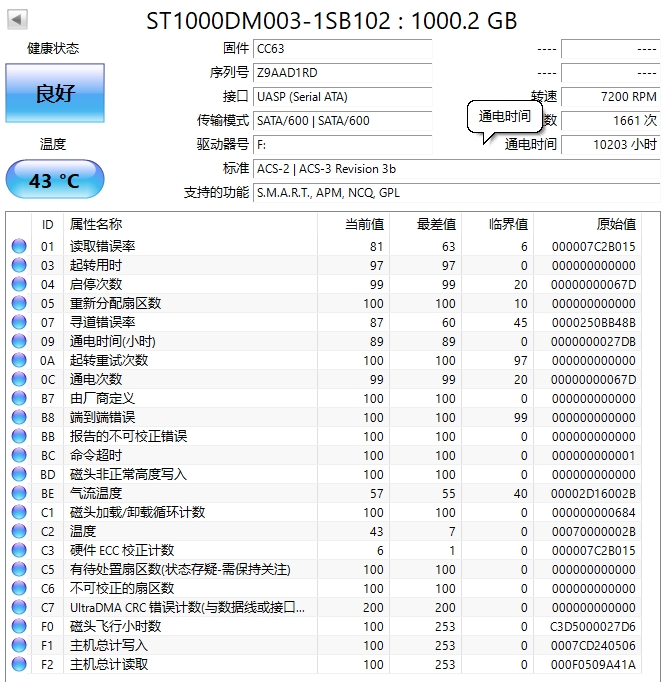
Task: Click current value 200 in UltraDMA CRC row
Action: [373, 608]
